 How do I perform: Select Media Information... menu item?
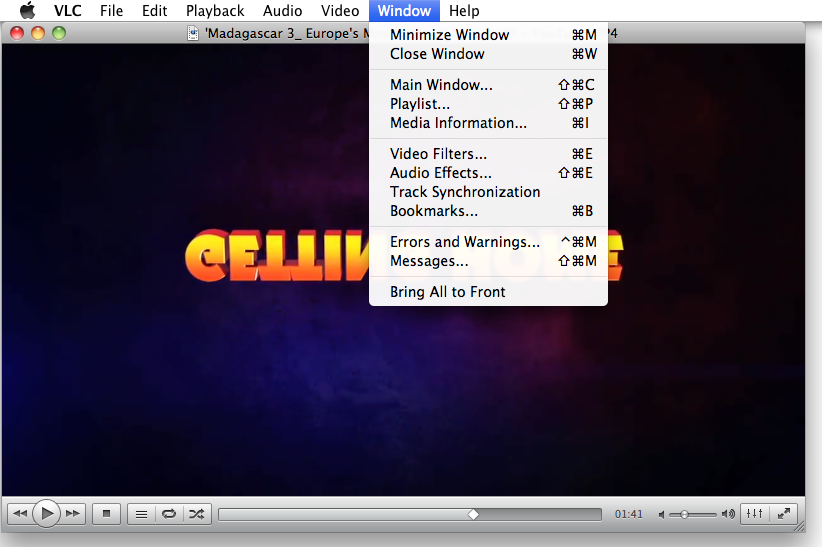[x=458, y=123]
